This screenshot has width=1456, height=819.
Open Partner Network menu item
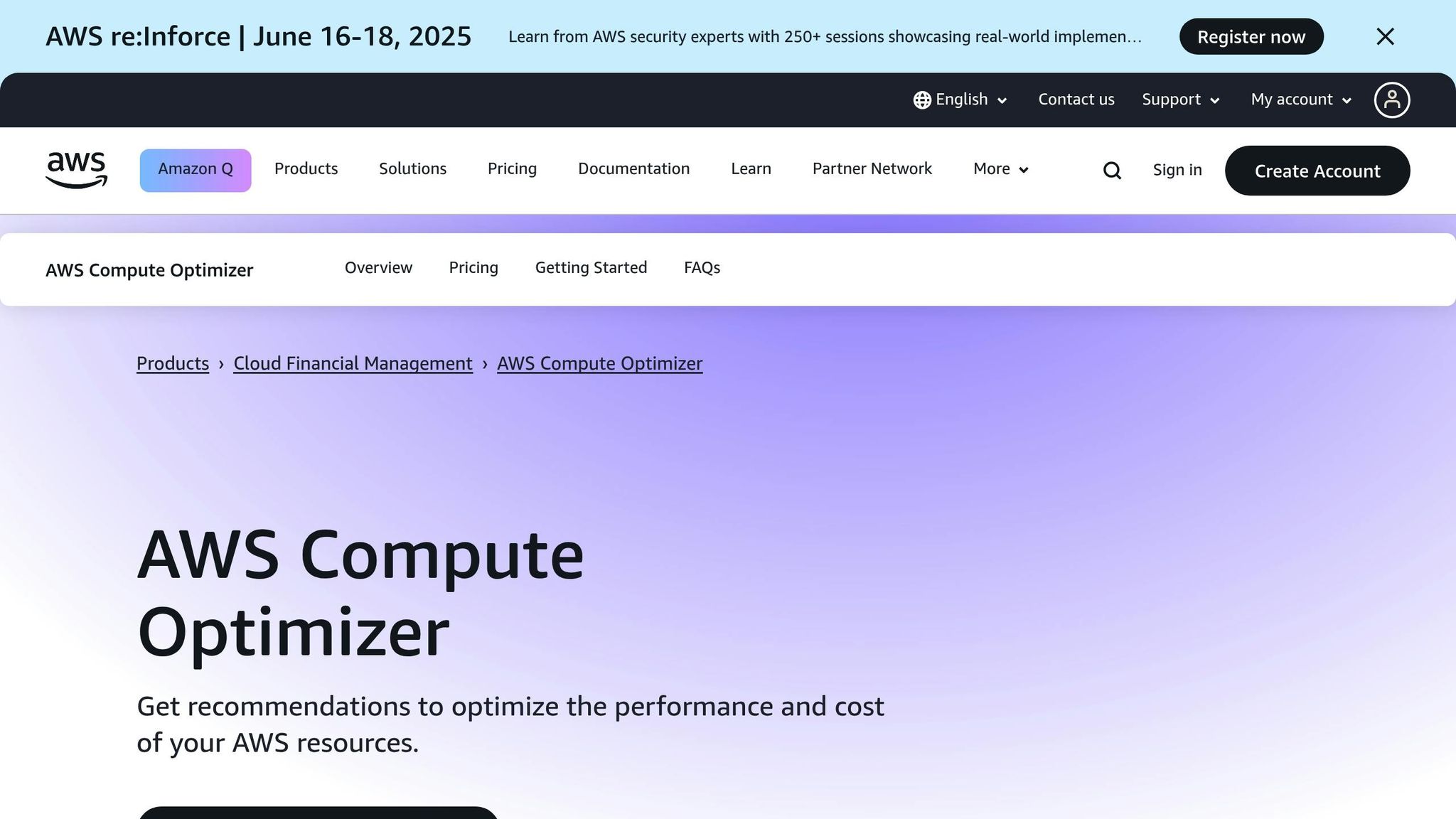[x=872, y=168]
